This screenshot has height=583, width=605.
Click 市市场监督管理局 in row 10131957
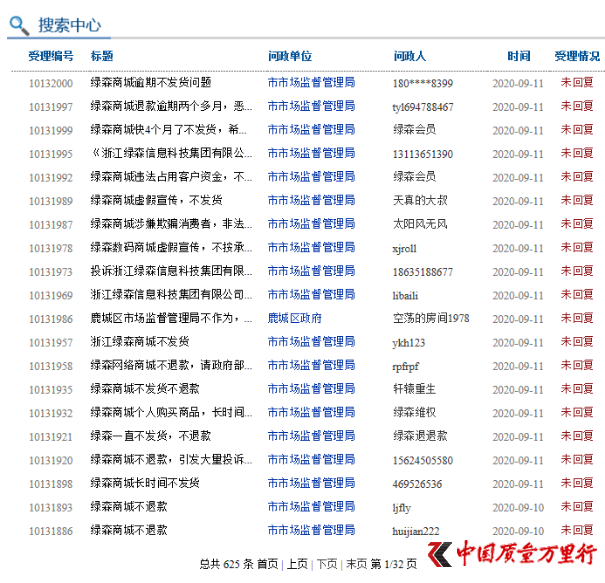pyautogui.click(x=311, y=342)
